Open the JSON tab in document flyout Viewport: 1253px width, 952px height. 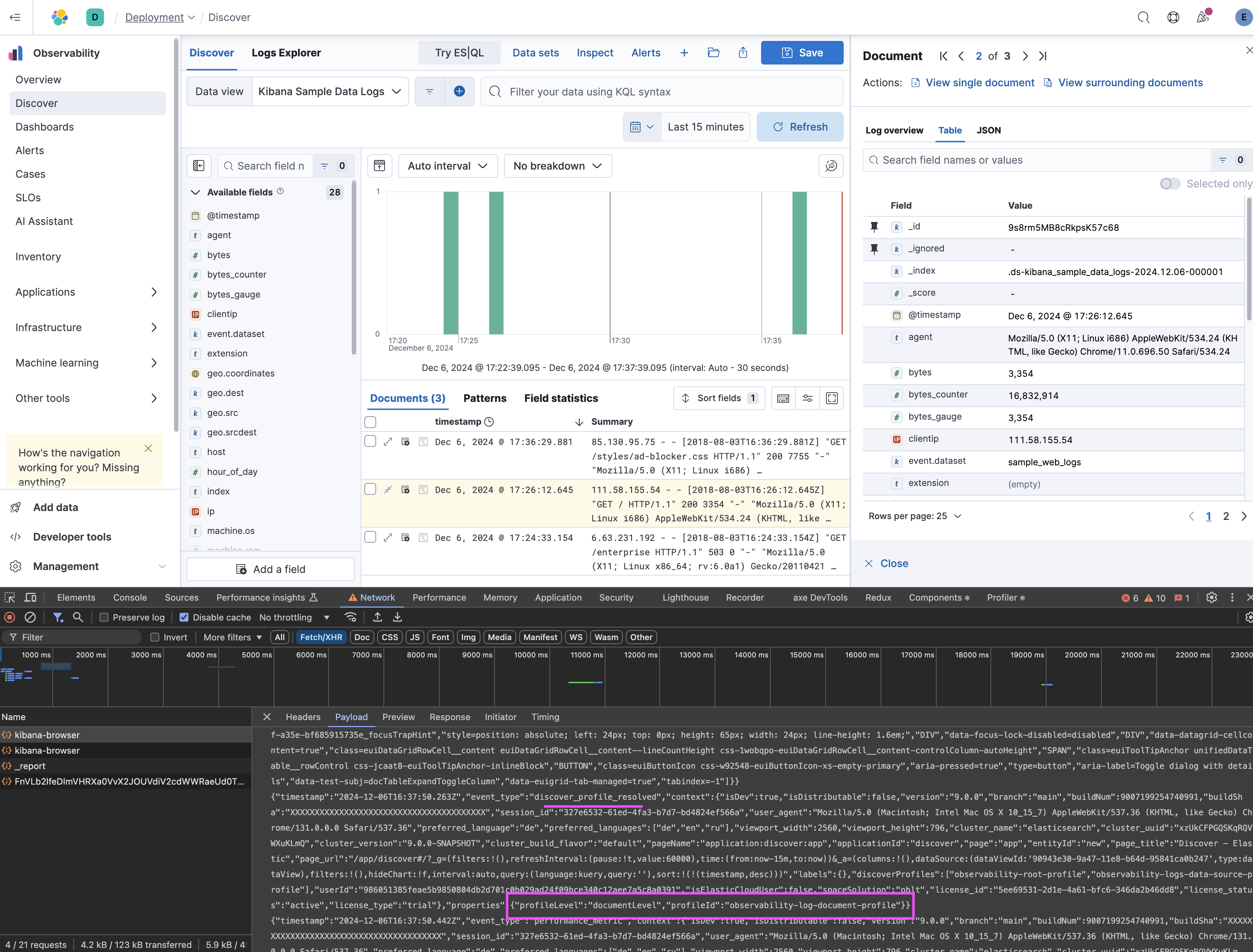988,130
